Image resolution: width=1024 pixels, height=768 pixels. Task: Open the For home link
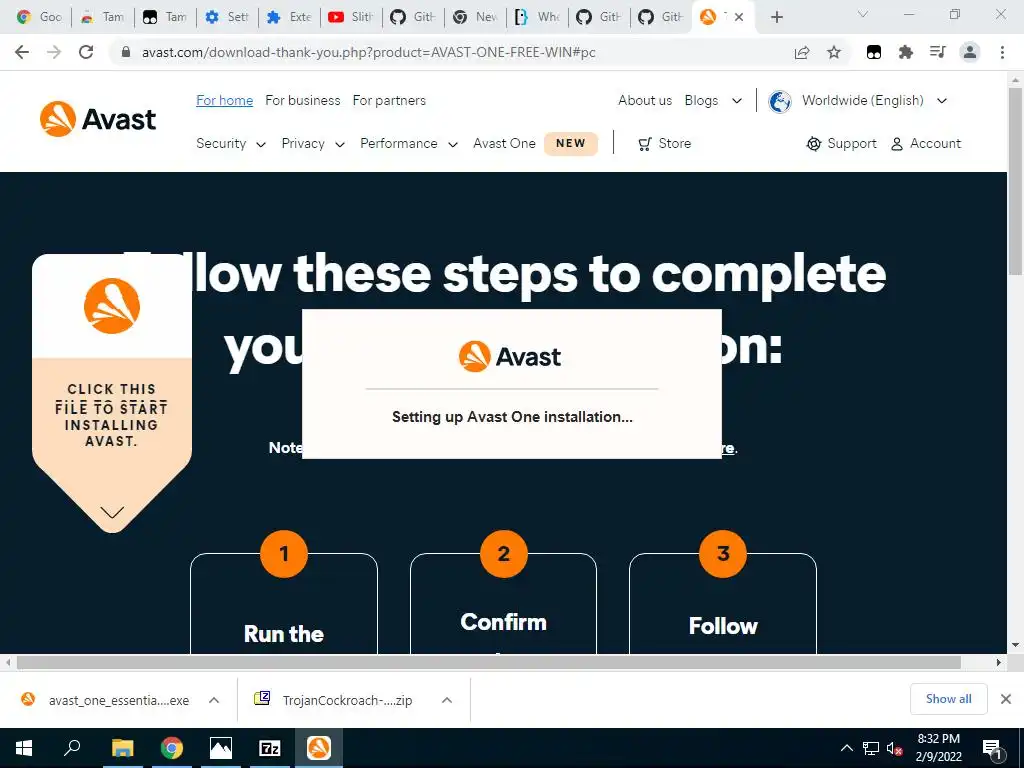click(225, 101)
